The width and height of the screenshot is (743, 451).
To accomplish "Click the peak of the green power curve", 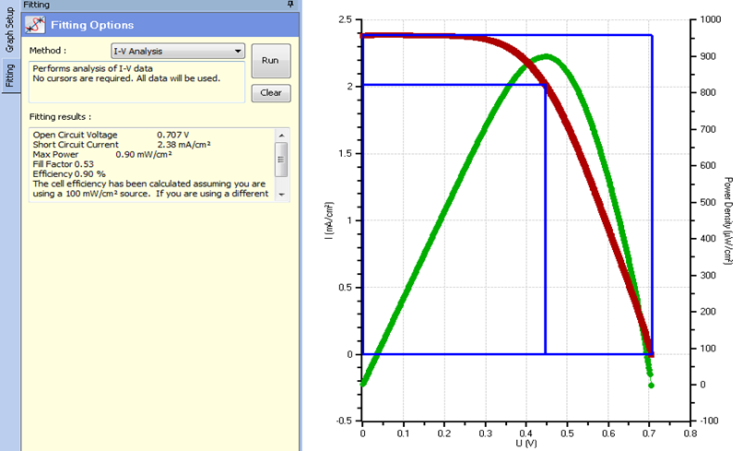I will 546,56.
